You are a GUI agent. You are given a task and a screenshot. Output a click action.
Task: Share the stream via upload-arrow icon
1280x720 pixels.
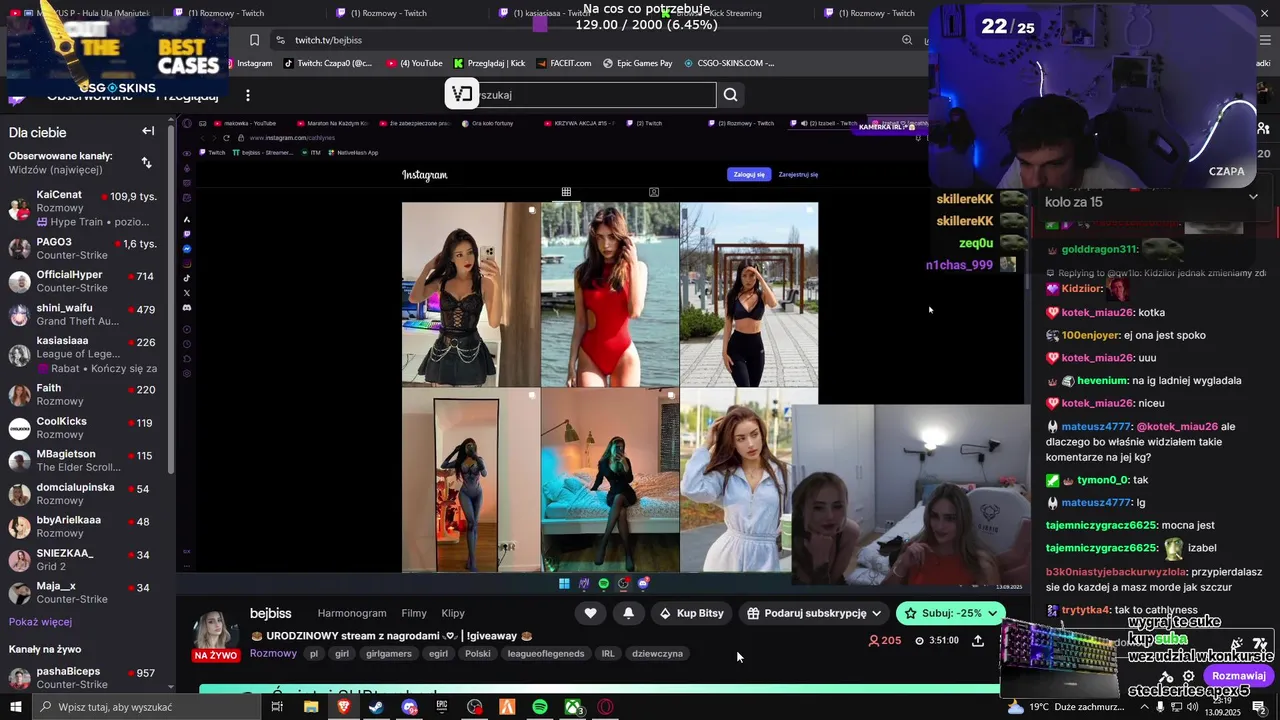coord(978,640)
